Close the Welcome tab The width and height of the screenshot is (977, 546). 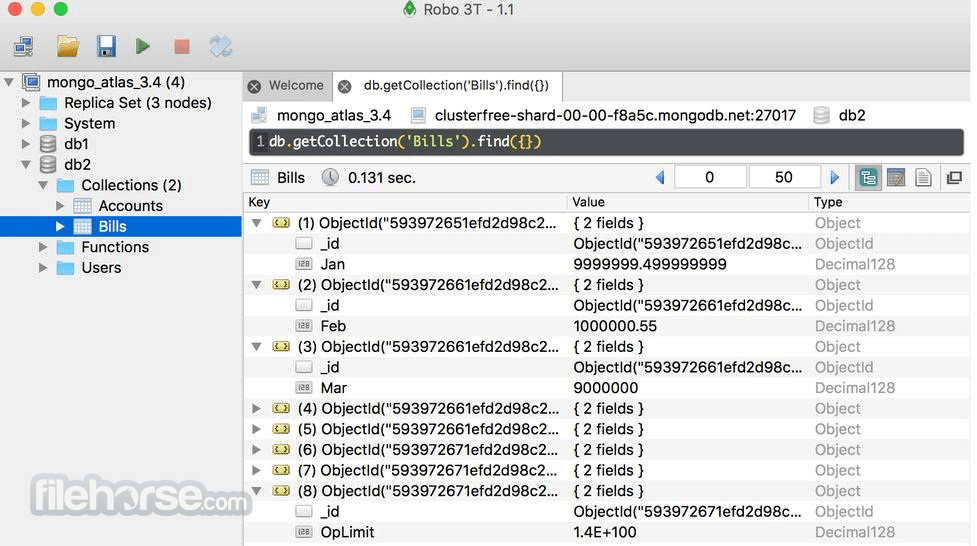coord(254,86)
